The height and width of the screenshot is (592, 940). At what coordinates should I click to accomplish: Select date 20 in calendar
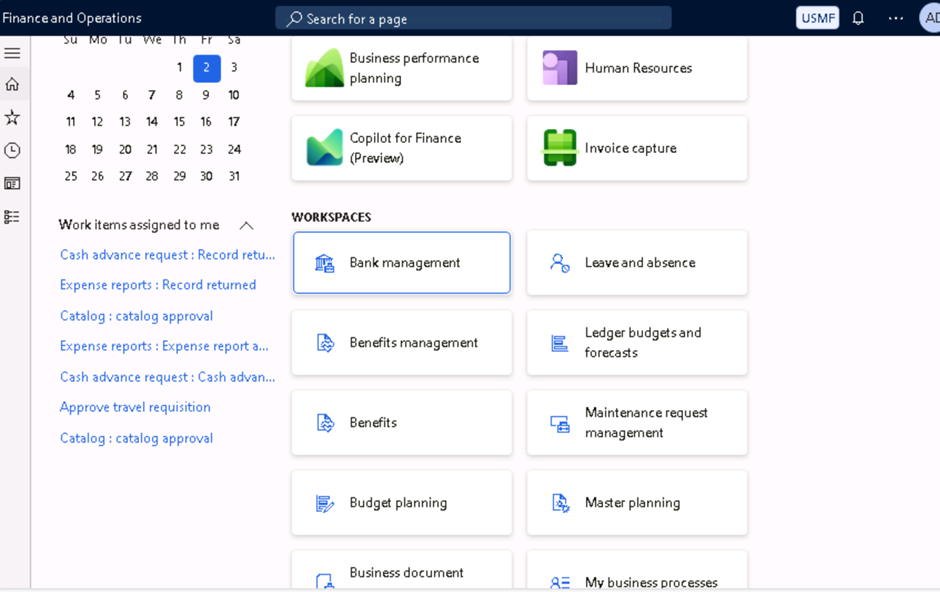pos(125,149)
